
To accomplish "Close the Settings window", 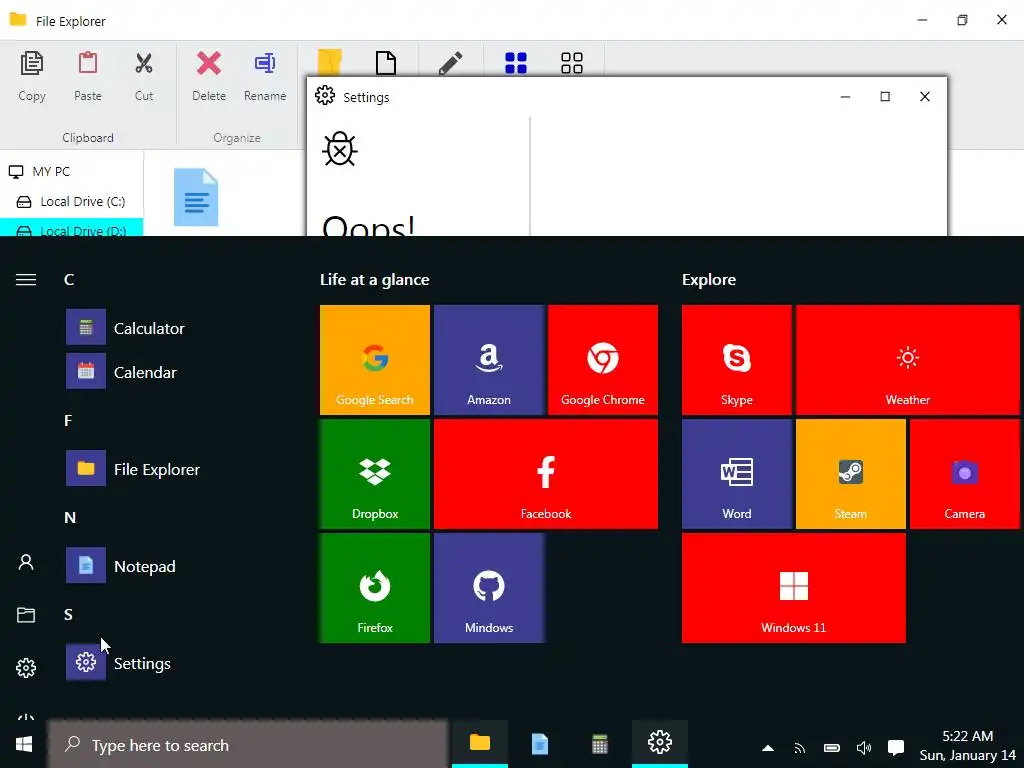I will 925,97.
